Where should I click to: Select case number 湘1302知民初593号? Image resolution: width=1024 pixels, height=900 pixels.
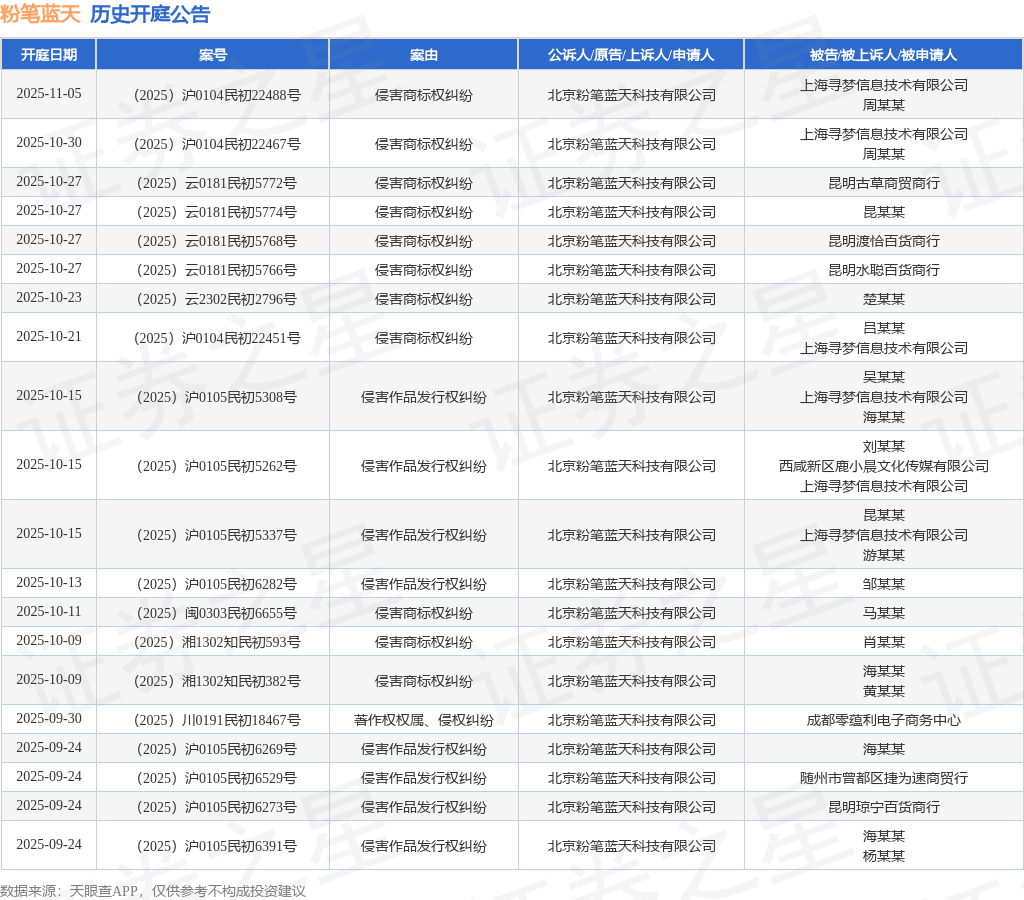coord(217,643)
